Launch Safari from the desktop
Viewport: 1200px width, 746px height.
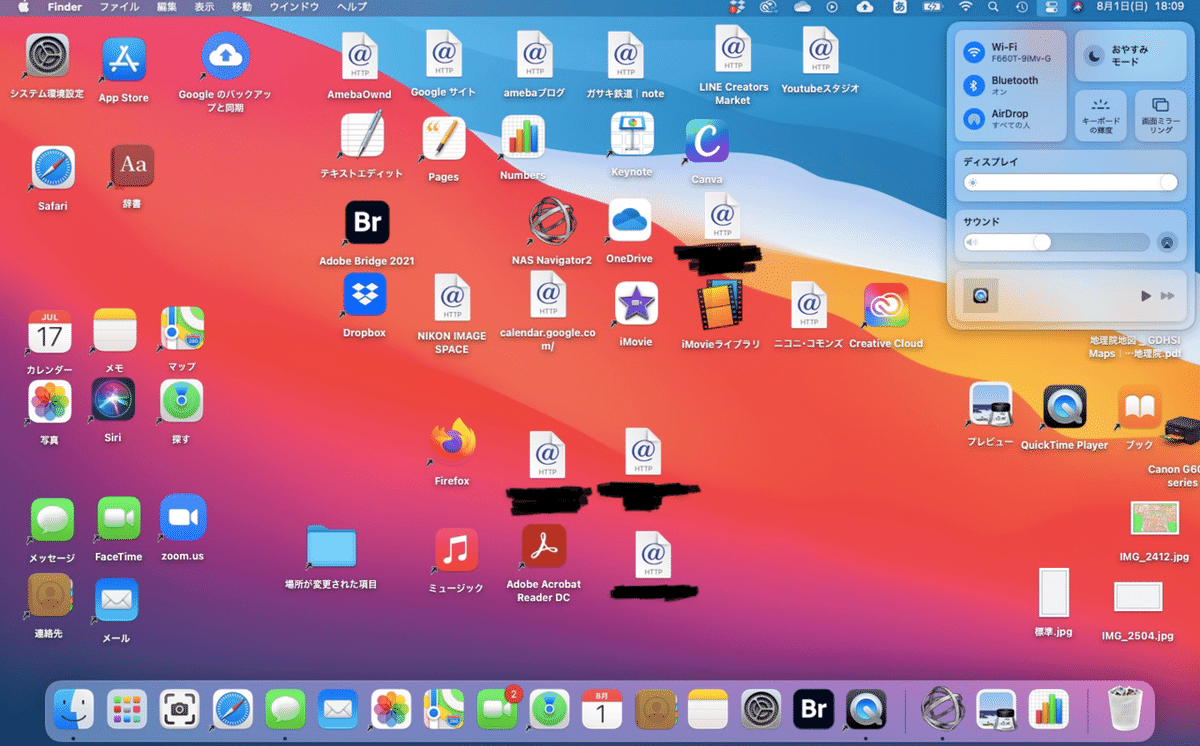click(x=53, y=169)
